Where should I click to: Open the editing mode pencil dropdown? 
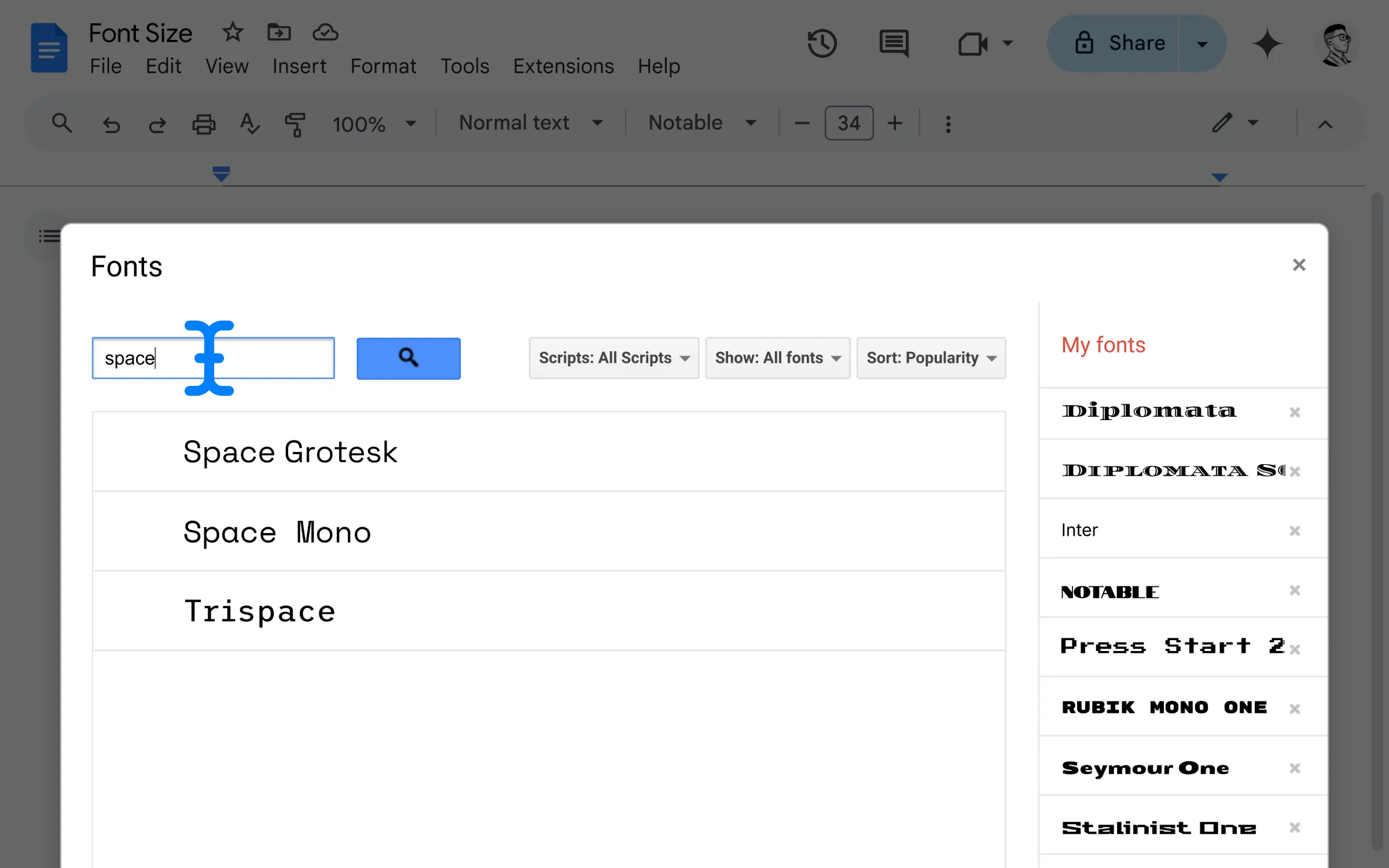click(x=1235, y=123)
